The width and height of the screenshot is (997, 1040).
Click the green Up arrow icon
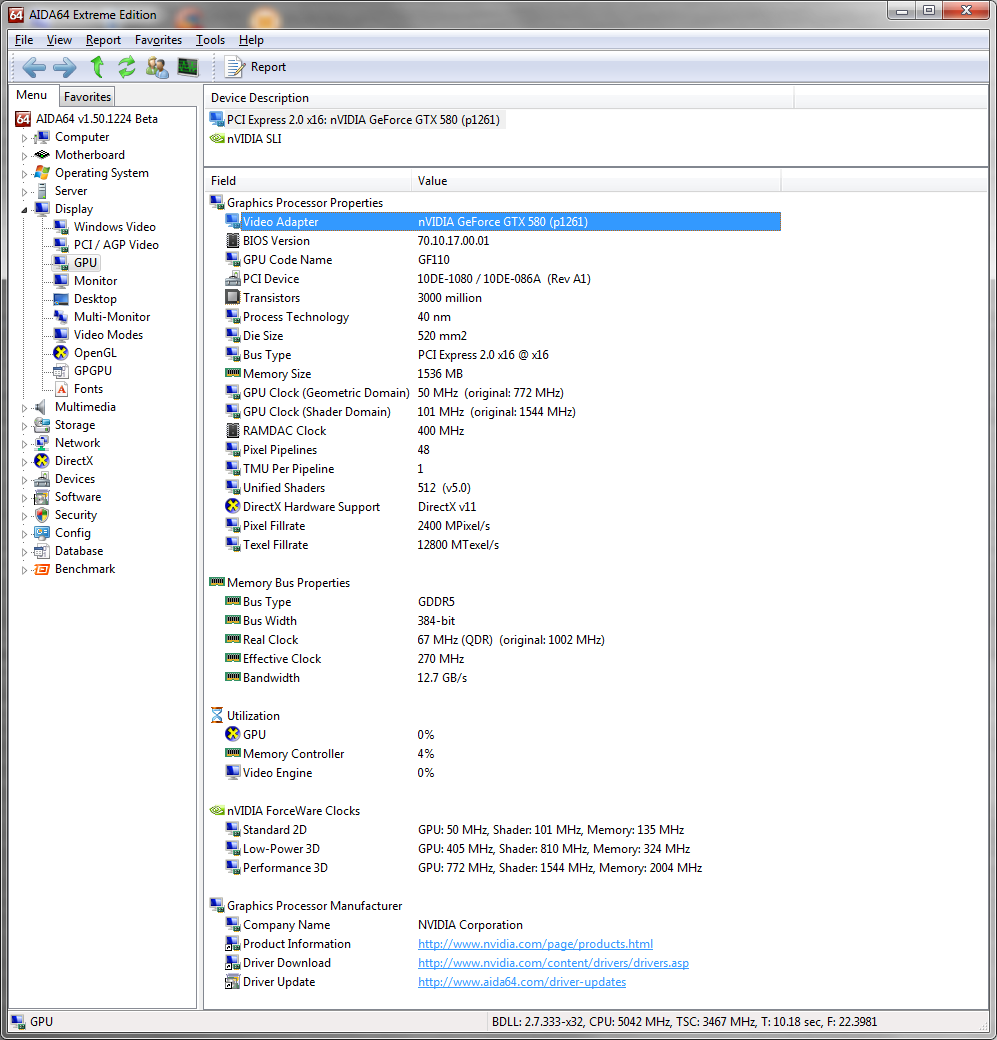coord(97,67)
